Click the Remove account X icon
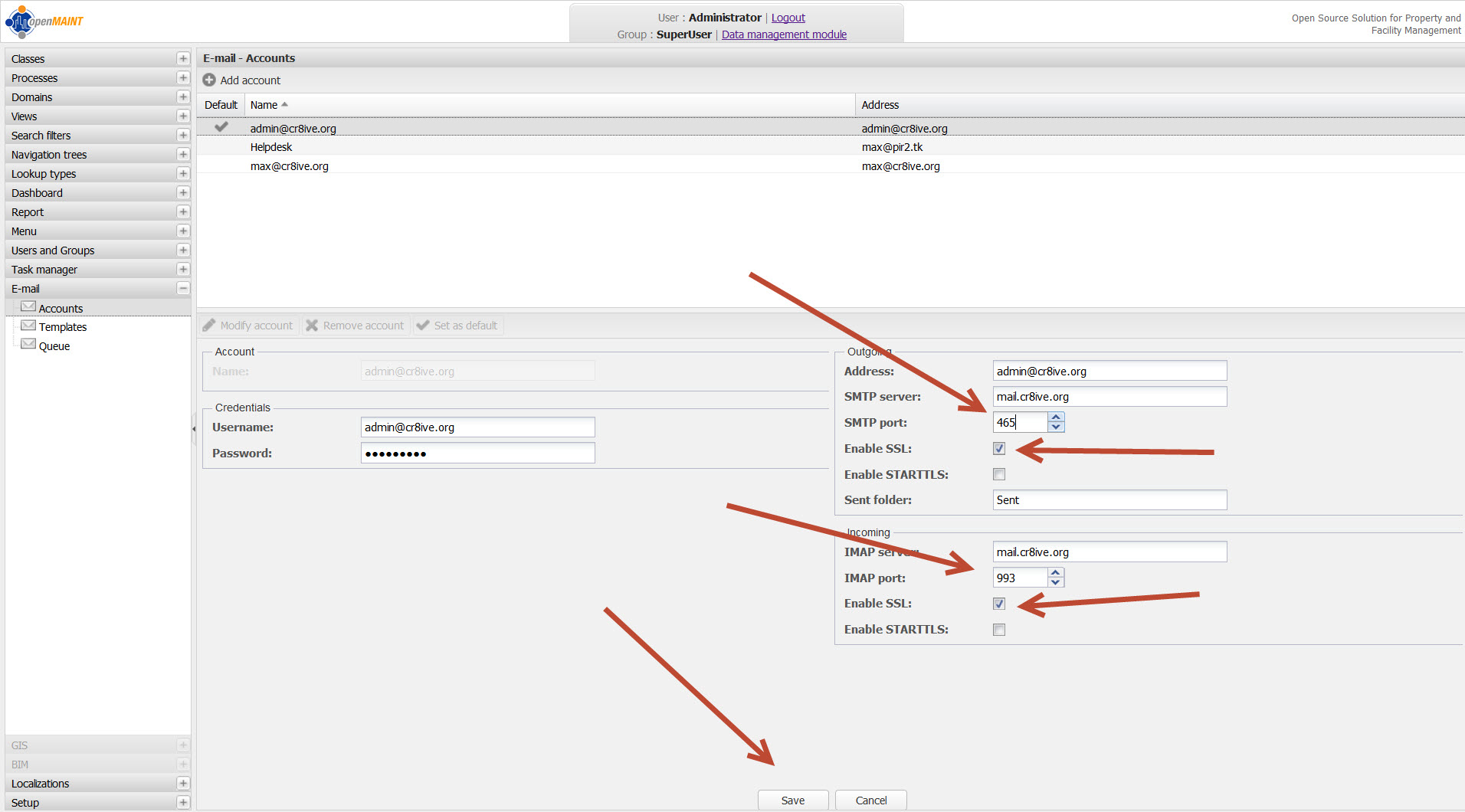The height and width of the screenshot is (812, 1465). (x=312, y=326)
